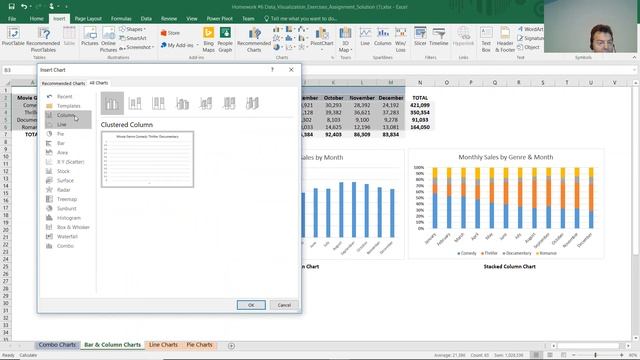Viewport: 640px width, 360px height.
Task: Cancel the Insert Chart dialog
Action: 284,305
